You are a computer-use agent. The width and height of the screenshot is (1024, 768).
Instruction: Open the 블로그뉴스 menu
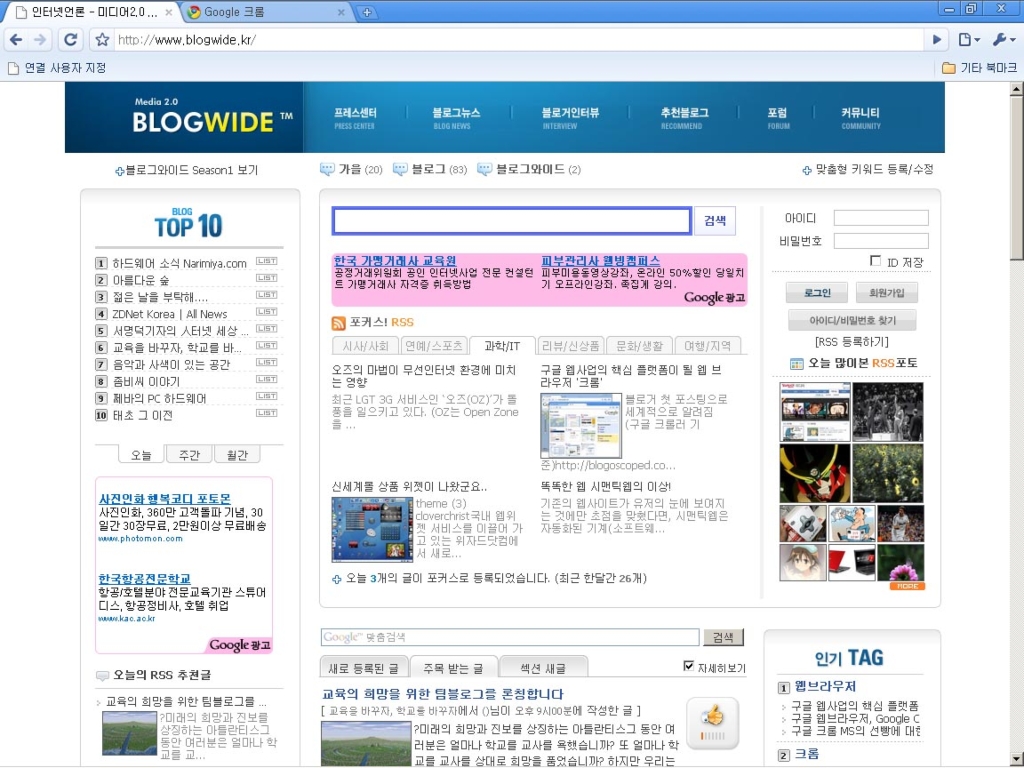pyautogui.click(x=456, y=118)
